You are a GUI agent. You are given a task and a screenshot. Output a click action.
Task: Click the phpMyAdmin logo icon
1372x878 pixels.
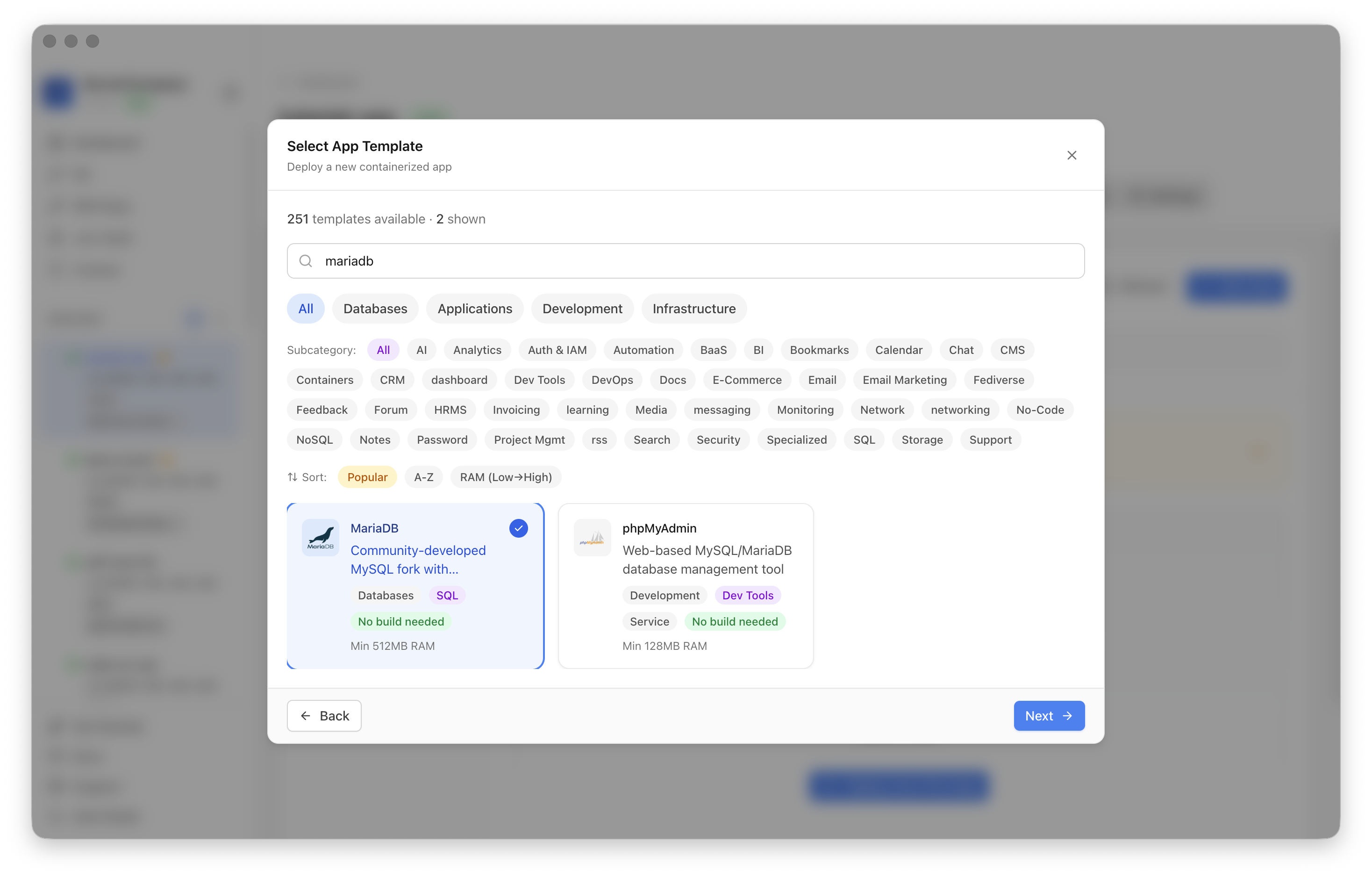tap(592, 537)
